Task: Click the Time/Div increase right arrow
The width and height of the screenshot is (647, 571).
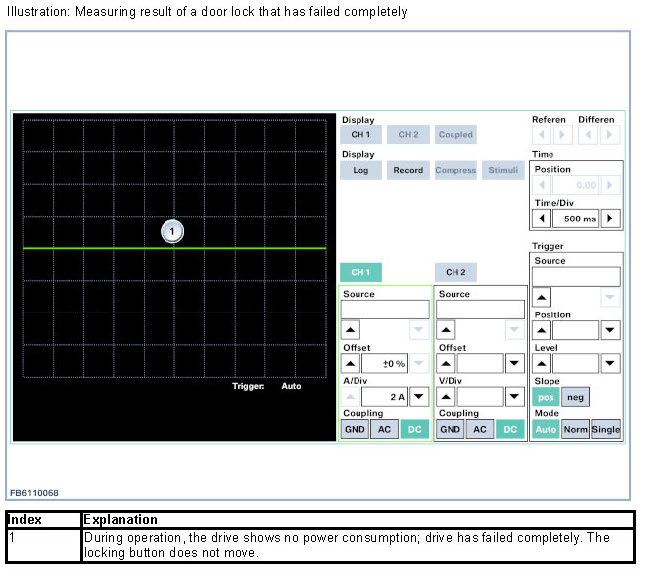Action: tap(610, 218)
